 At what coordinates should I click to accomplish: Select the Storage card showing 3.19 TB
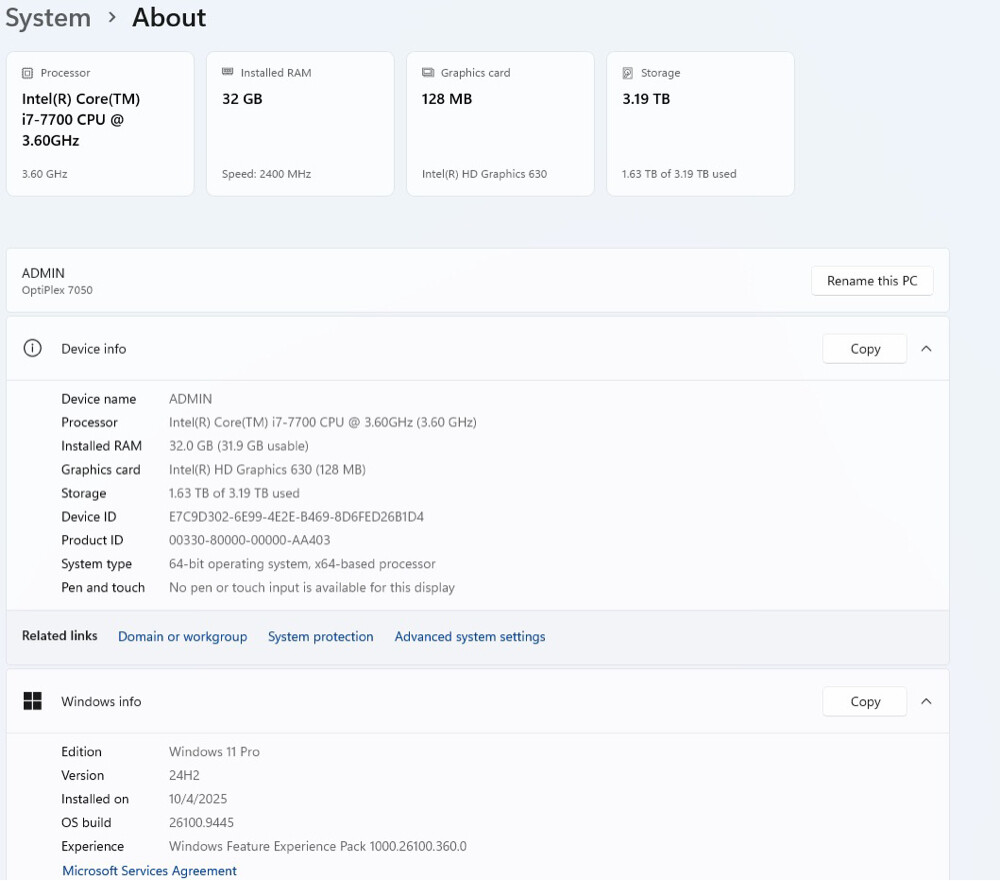point(700,124)
